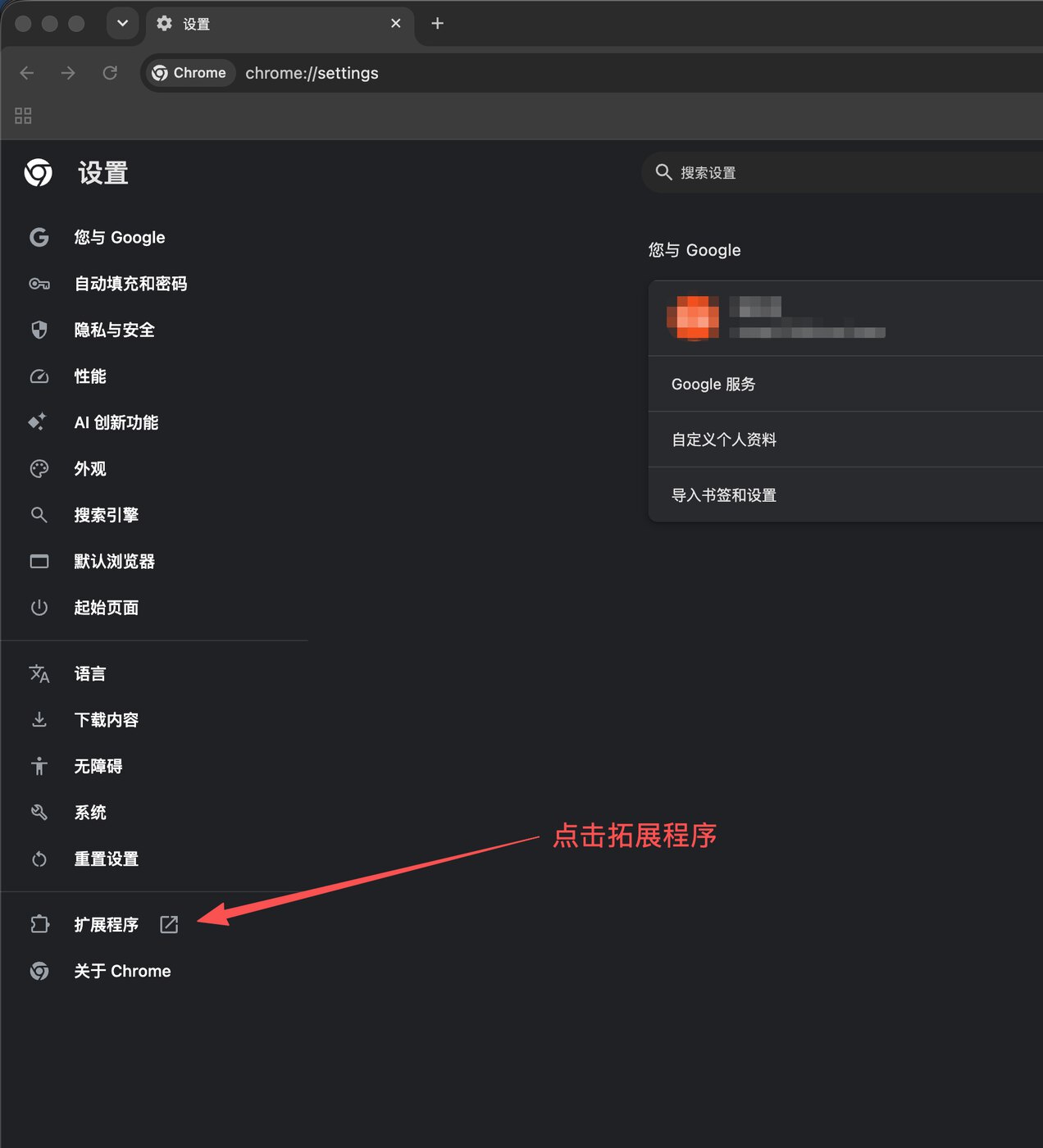Select 默认浏览器 in sidebar
1043x1148 pixels.
coord(114,562)
